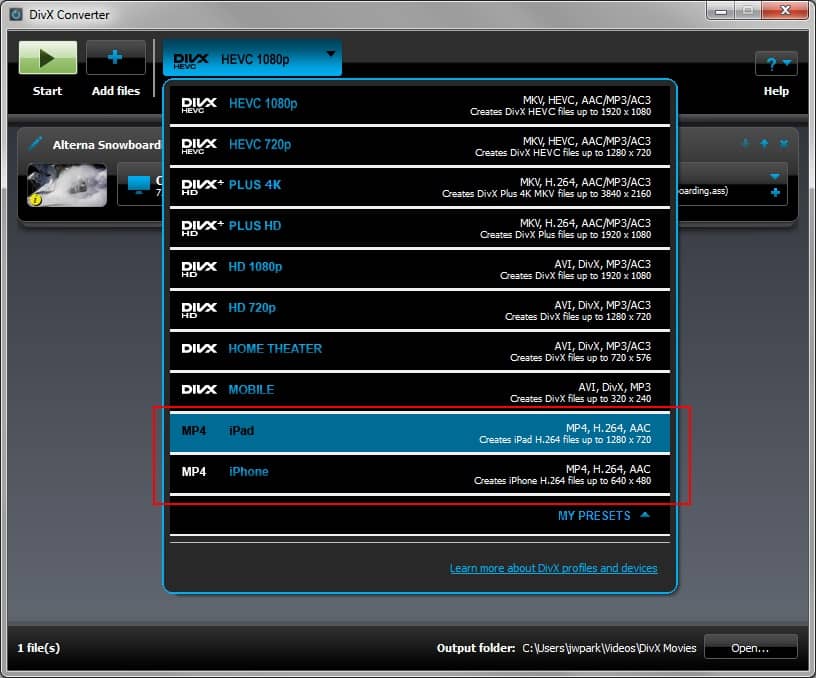Collapse the HEVC 1080p profile dropdown header

tap(252, 59)
